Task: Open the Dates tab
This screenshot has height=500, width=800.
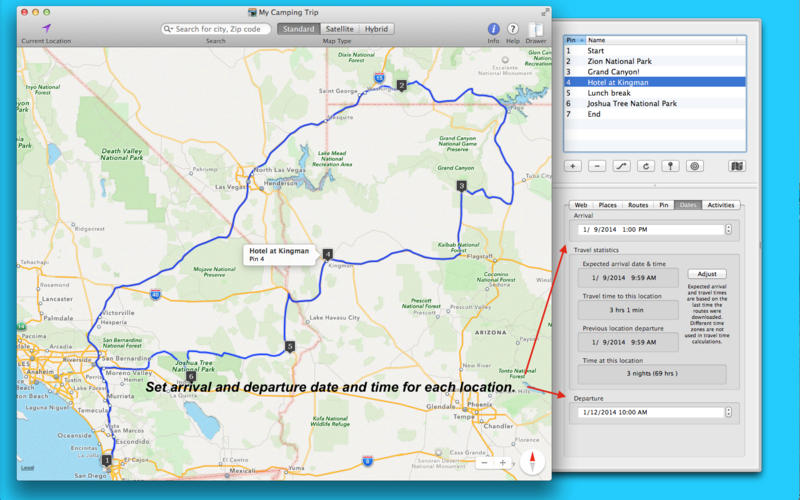Action: 688,205
